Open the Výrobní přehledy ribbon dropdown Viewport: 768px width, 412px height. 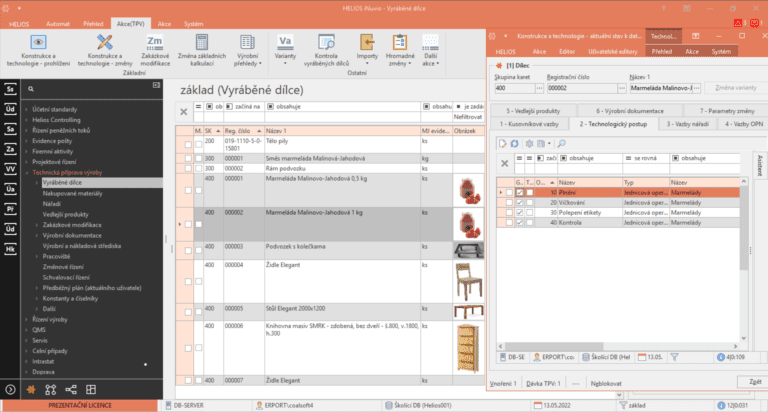click(x=247, y=50)
